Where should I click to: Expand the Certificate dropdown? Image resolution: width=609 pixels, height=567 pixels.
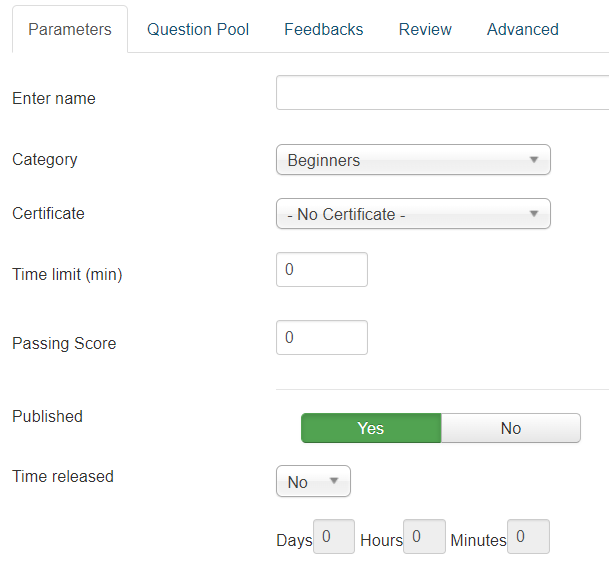tap(412, 214)
